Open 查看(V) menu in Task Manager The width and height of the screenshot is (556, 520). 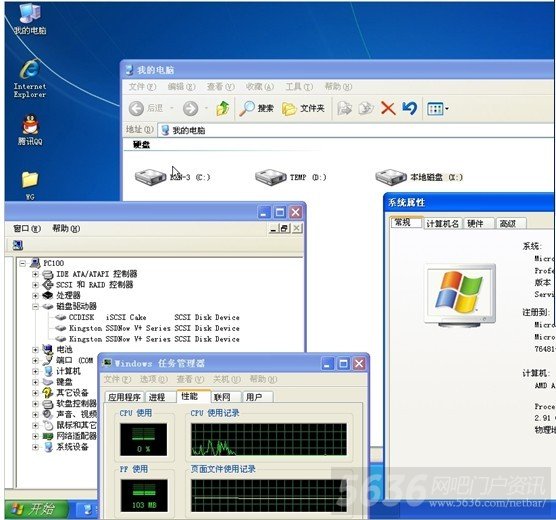click(x=190, y=379)
